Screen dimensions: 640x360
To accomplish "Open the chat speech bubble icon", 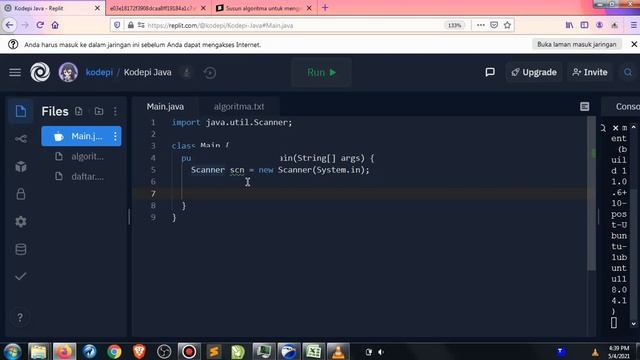I will coord(490,72).
